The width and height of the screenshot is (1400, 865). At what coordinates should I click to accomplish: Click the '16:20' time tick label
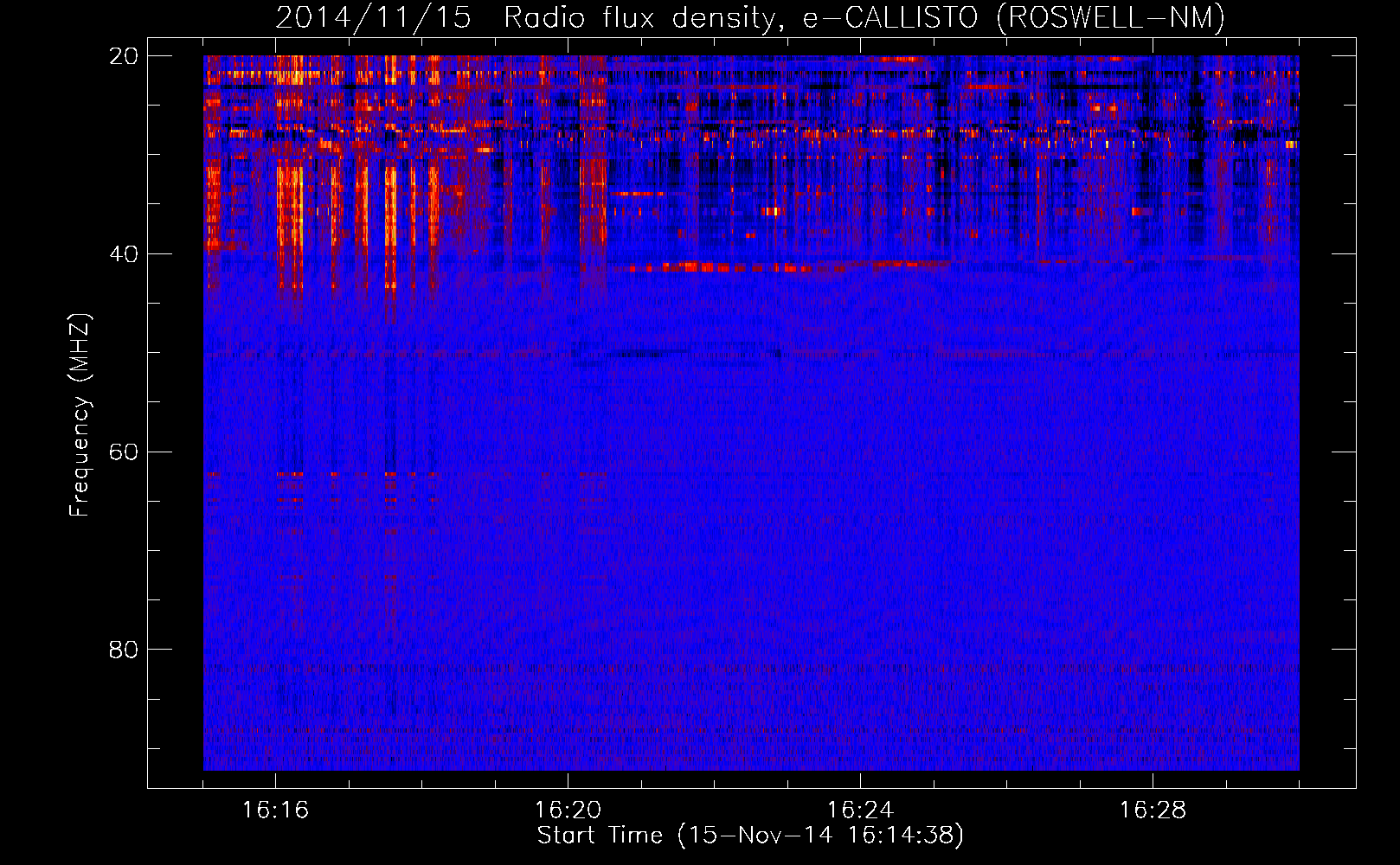click(568, 811)
